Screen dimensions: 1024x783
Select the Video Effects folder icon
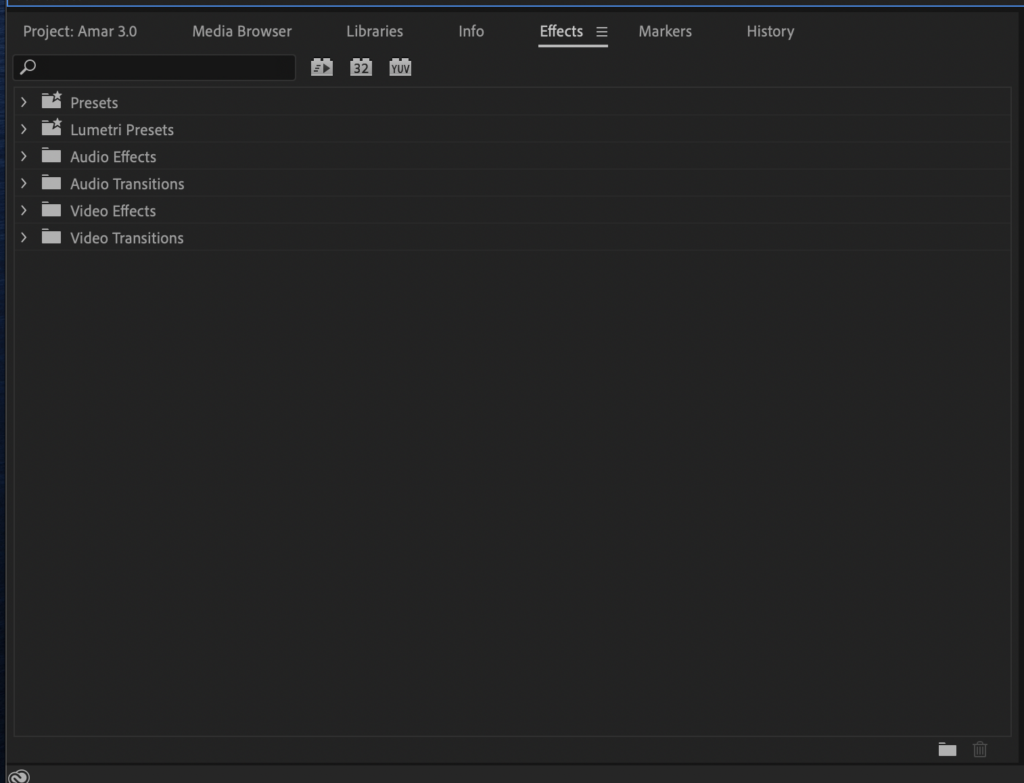tap(51, 210)
